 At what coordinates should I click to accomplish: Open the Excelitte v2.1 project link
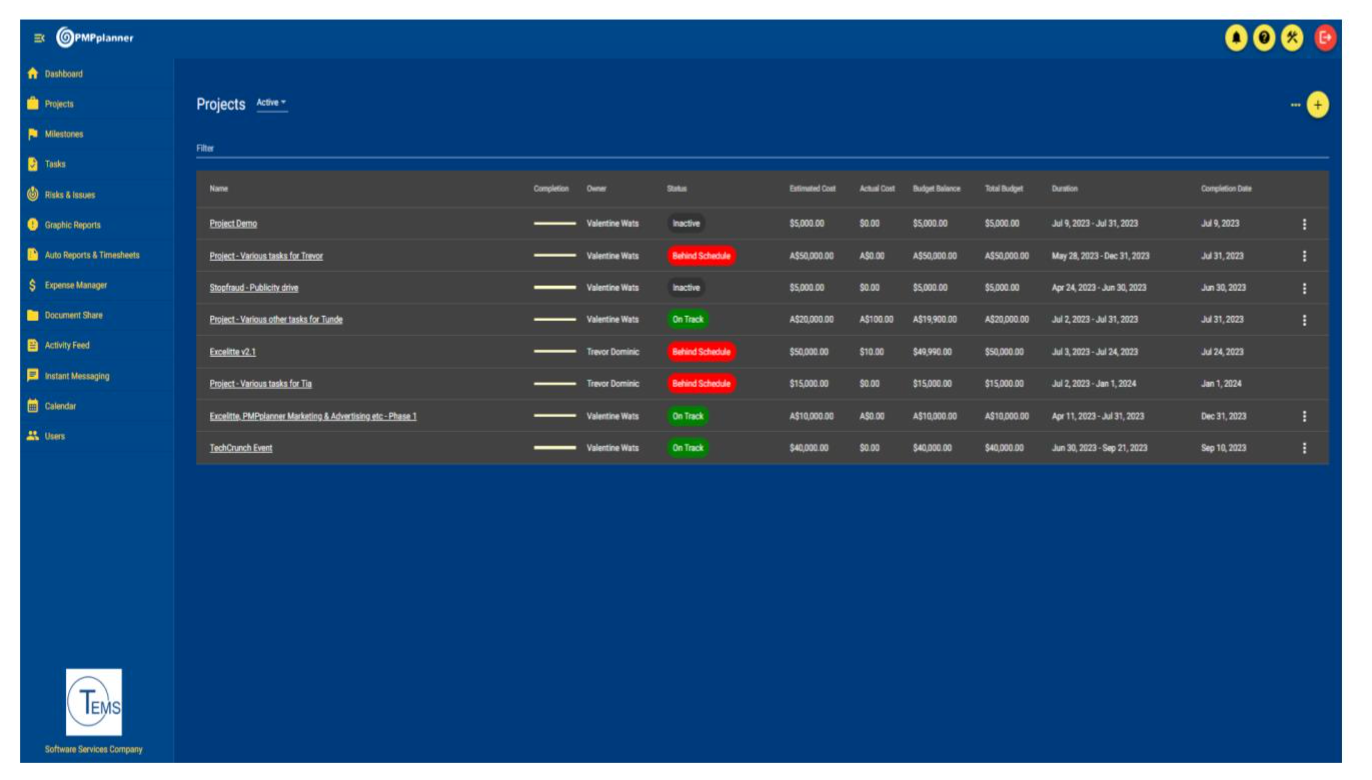[x=232, y=352]
